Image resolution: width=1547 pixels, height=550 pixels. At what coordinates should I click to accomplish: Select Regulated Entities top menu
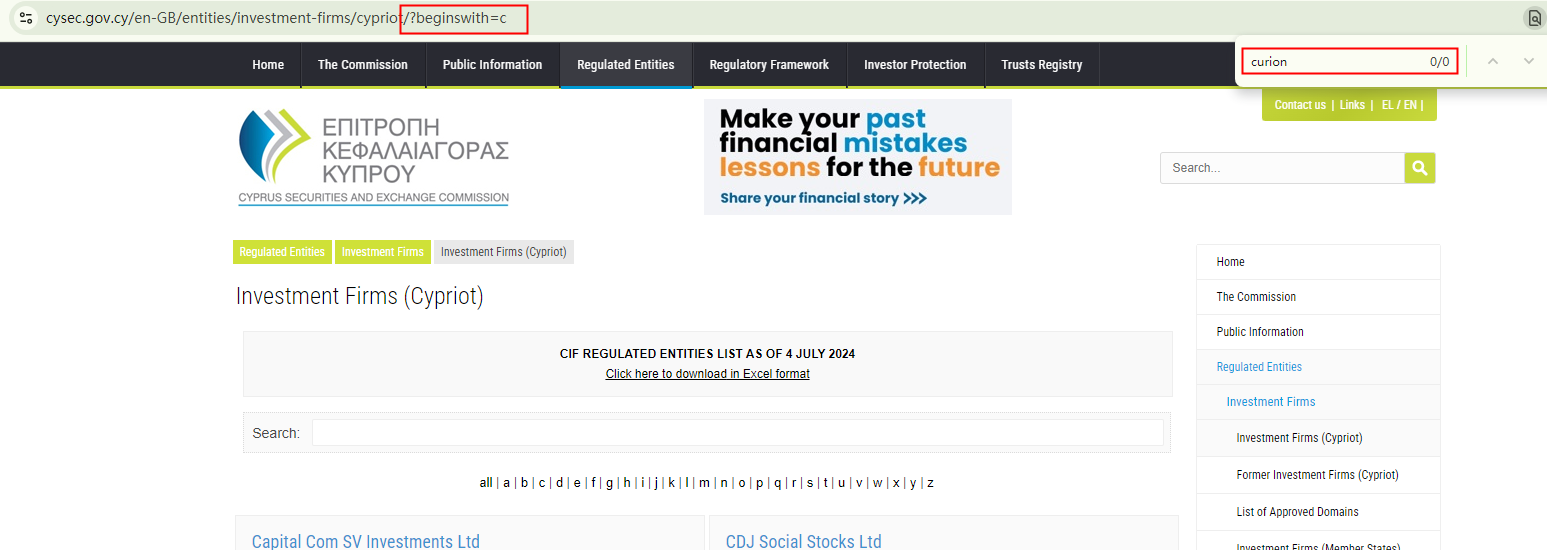(x=626, y=65)
